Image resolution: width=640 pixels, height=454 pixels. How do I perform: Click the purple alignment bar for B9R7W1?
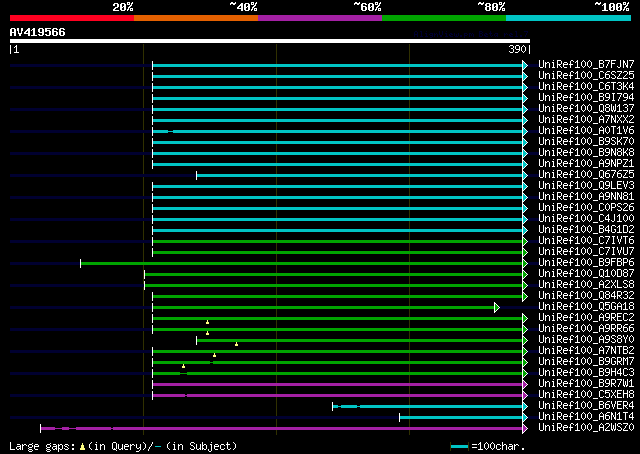pyautogui.click(x=338, y=385)
